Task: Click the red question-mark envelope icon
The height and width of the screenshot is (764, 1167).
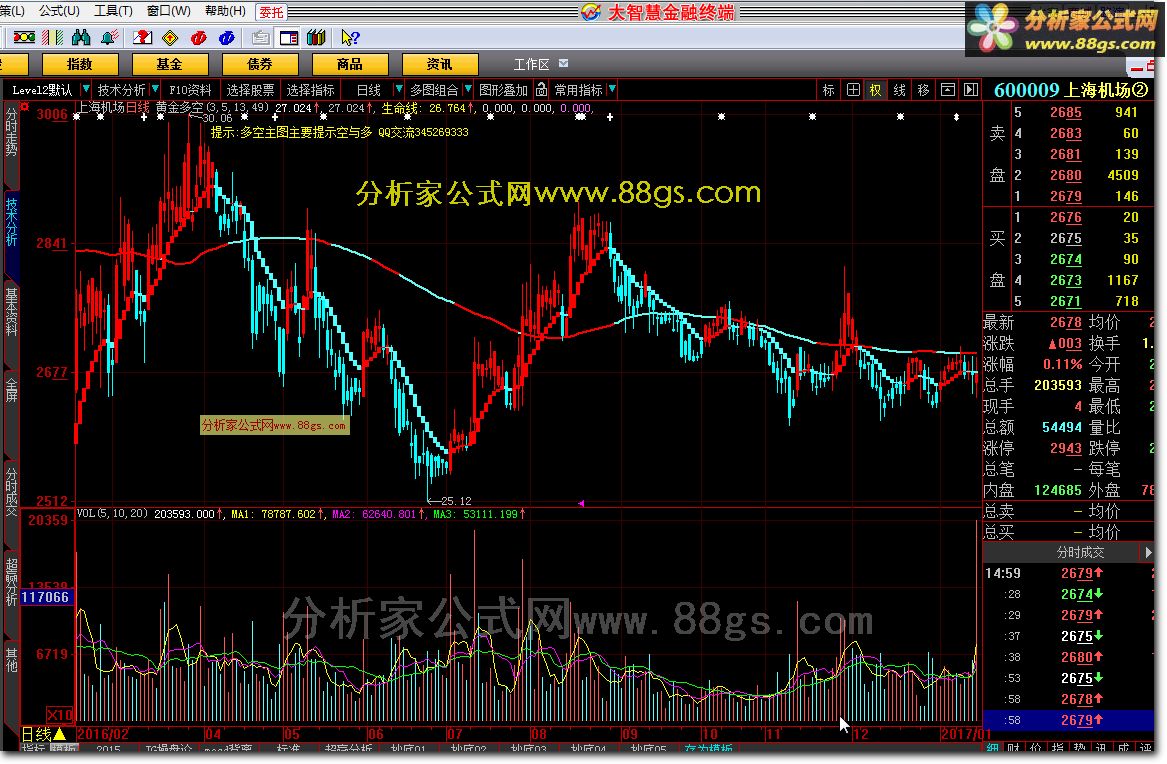Action: (x=142, y=37)
